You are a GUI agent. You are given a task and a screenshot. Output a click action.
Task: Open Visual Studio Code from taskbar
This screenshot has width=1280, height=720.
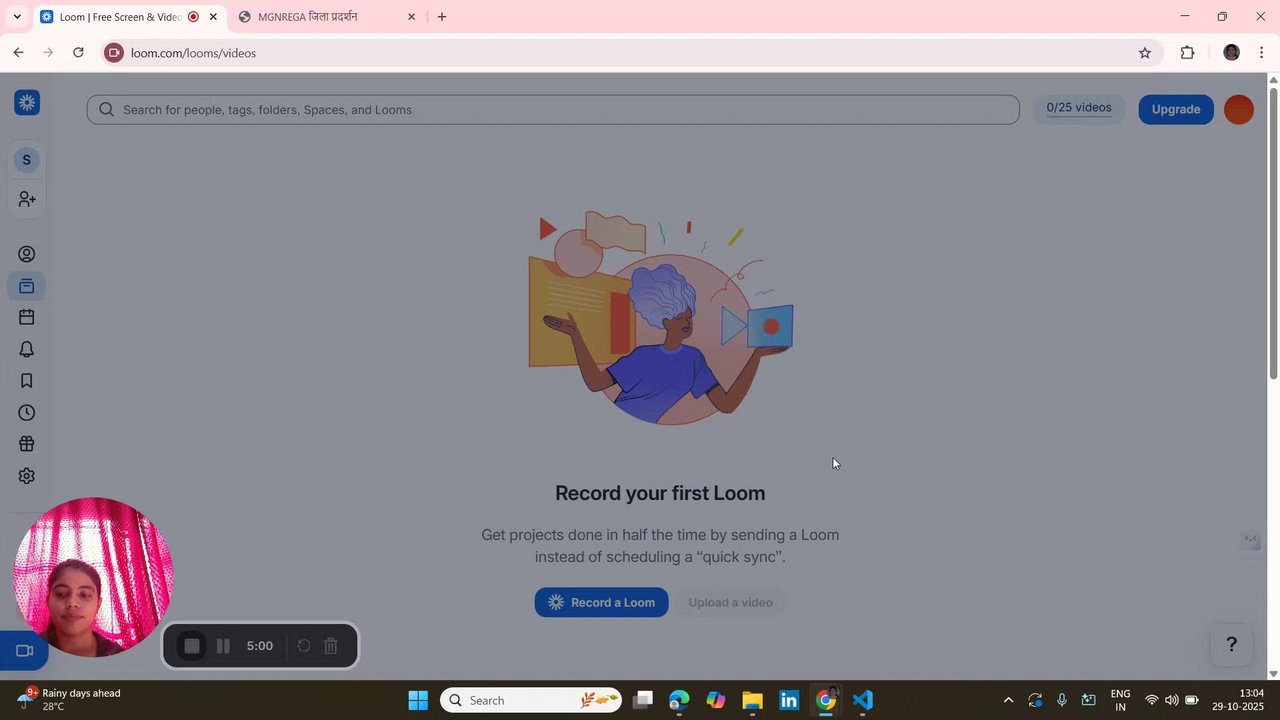tap(863, 700)
